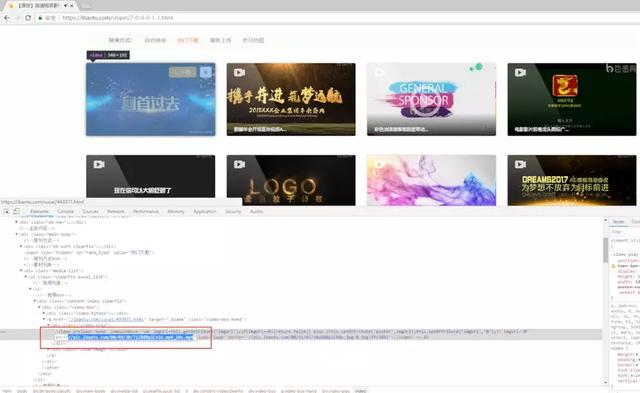Mute the tab using its speaker icon

(66, 6)
